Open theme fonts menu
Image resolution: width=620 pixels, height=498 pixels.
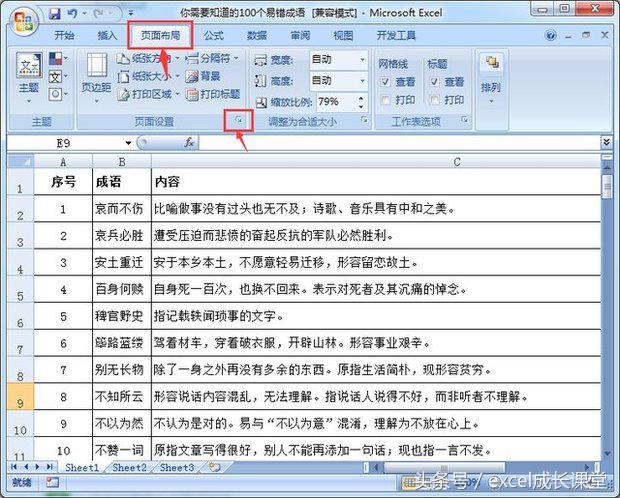(58, 77)
